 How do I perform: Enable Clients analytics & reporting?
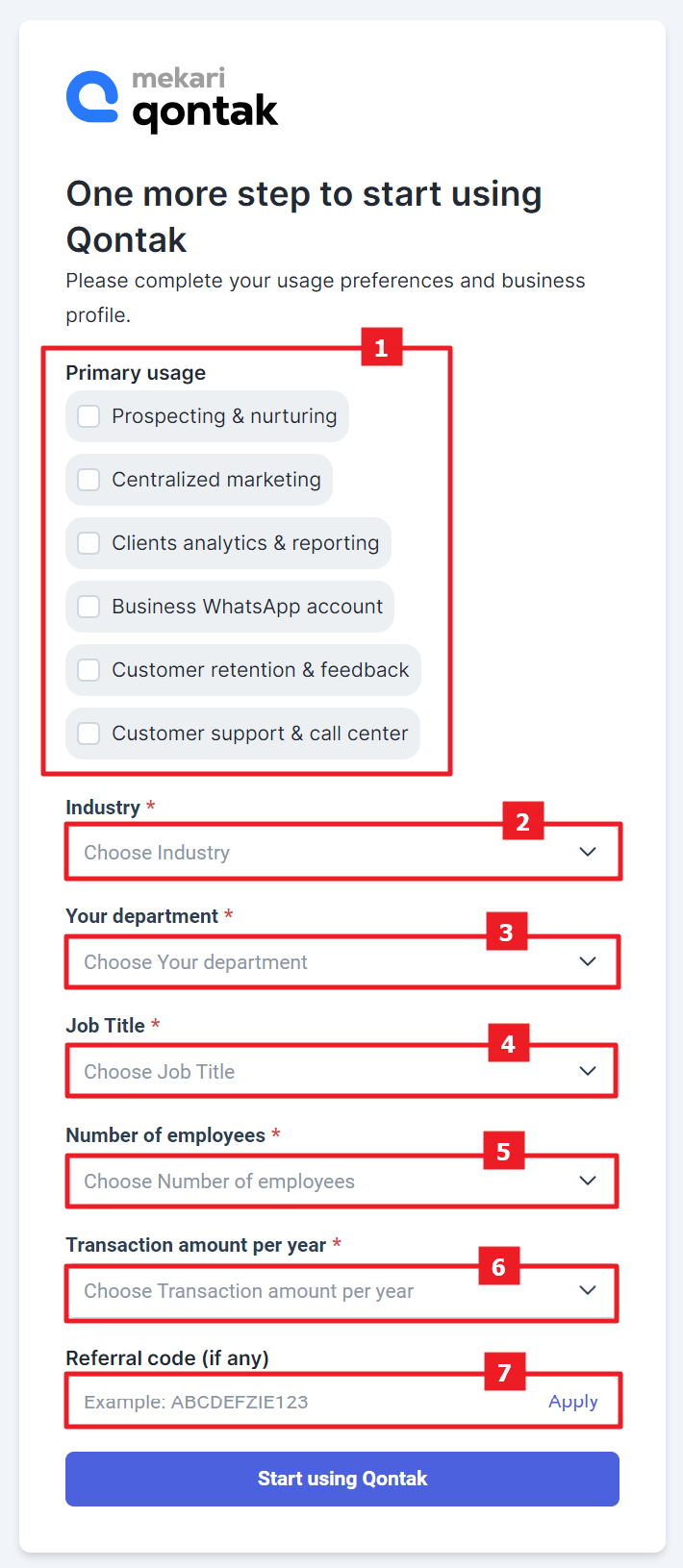tap(89, 543)
